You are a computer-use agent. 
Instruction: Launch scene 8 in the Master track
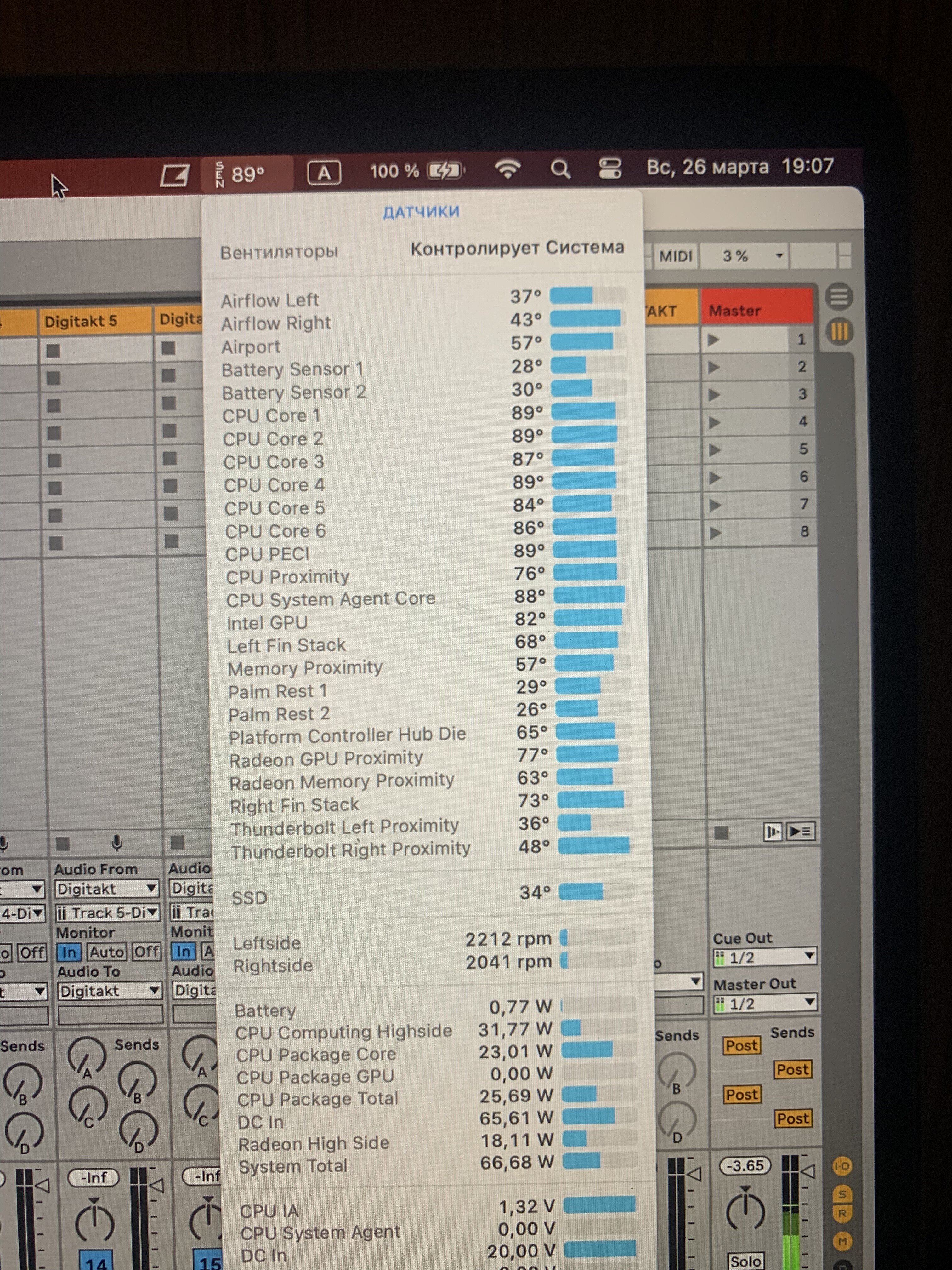tap(716, 533)
